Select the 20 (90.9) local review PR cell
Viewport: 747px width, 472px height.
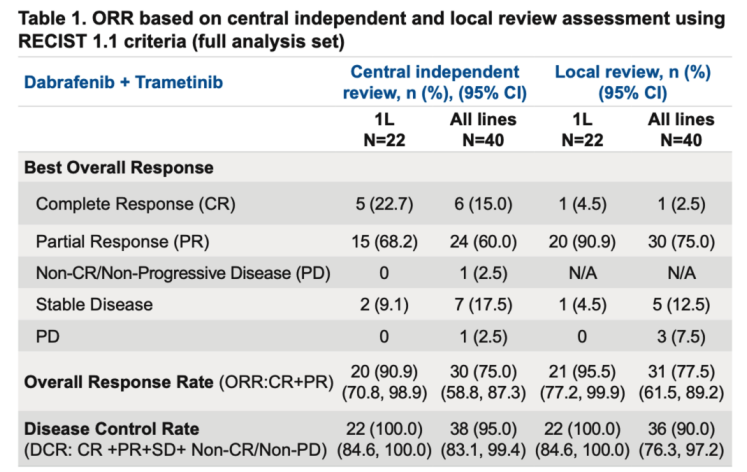[582, 240]
